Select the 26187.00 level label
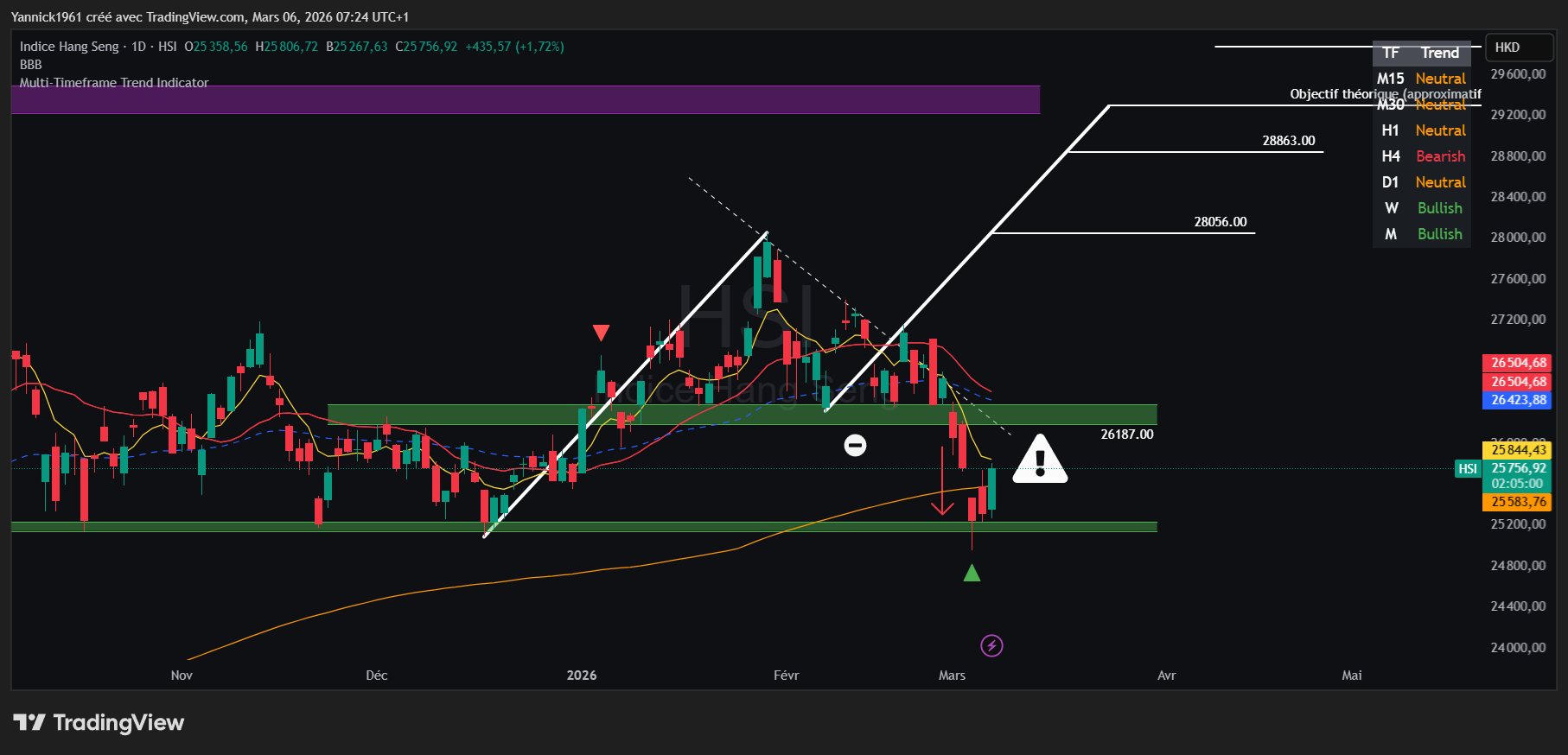This screenshot has width=1568, height=755. point(1126,435)
